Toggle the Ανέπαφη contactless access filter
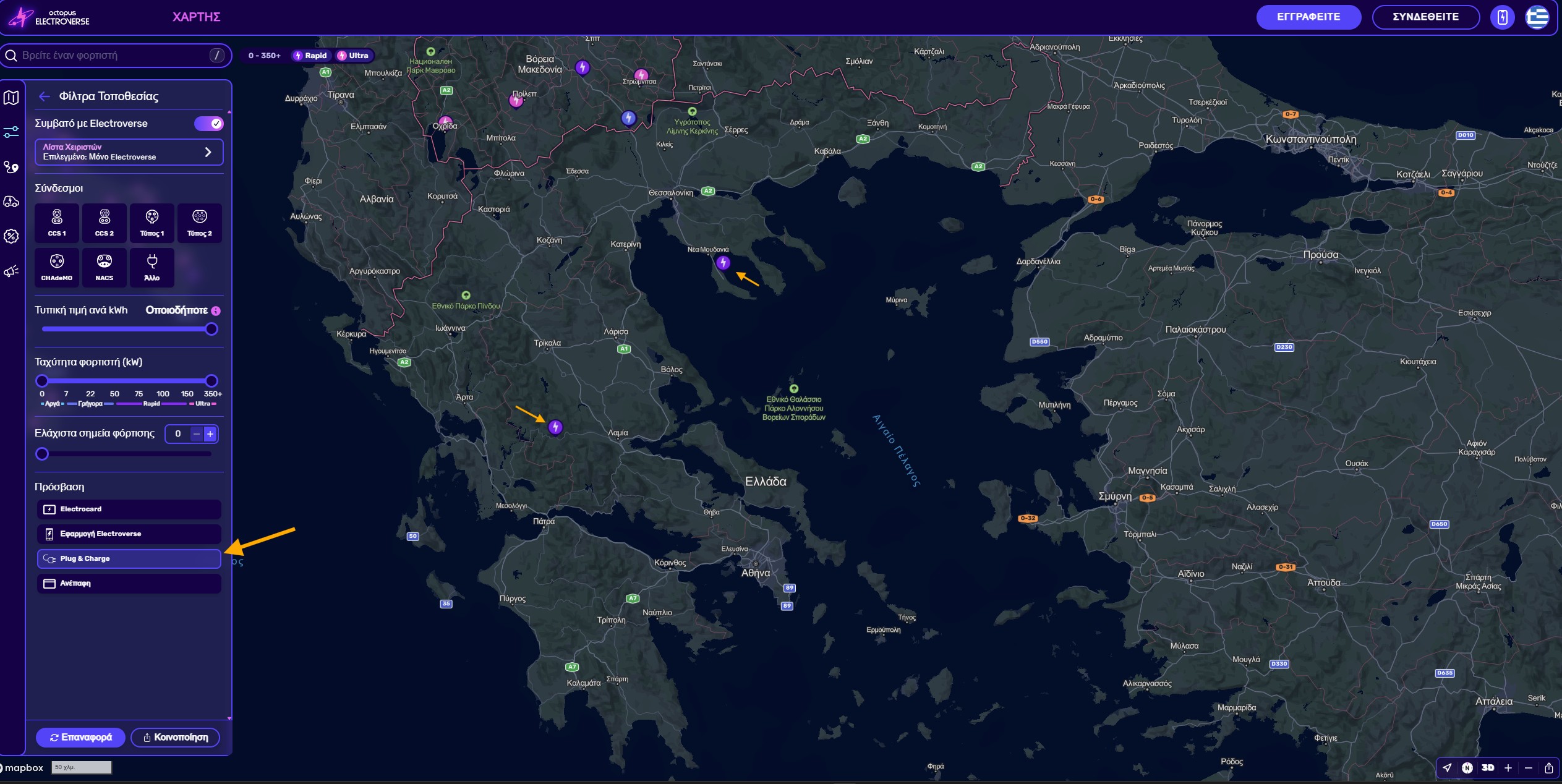This screenshot has width=1562, height=784. 129,584
